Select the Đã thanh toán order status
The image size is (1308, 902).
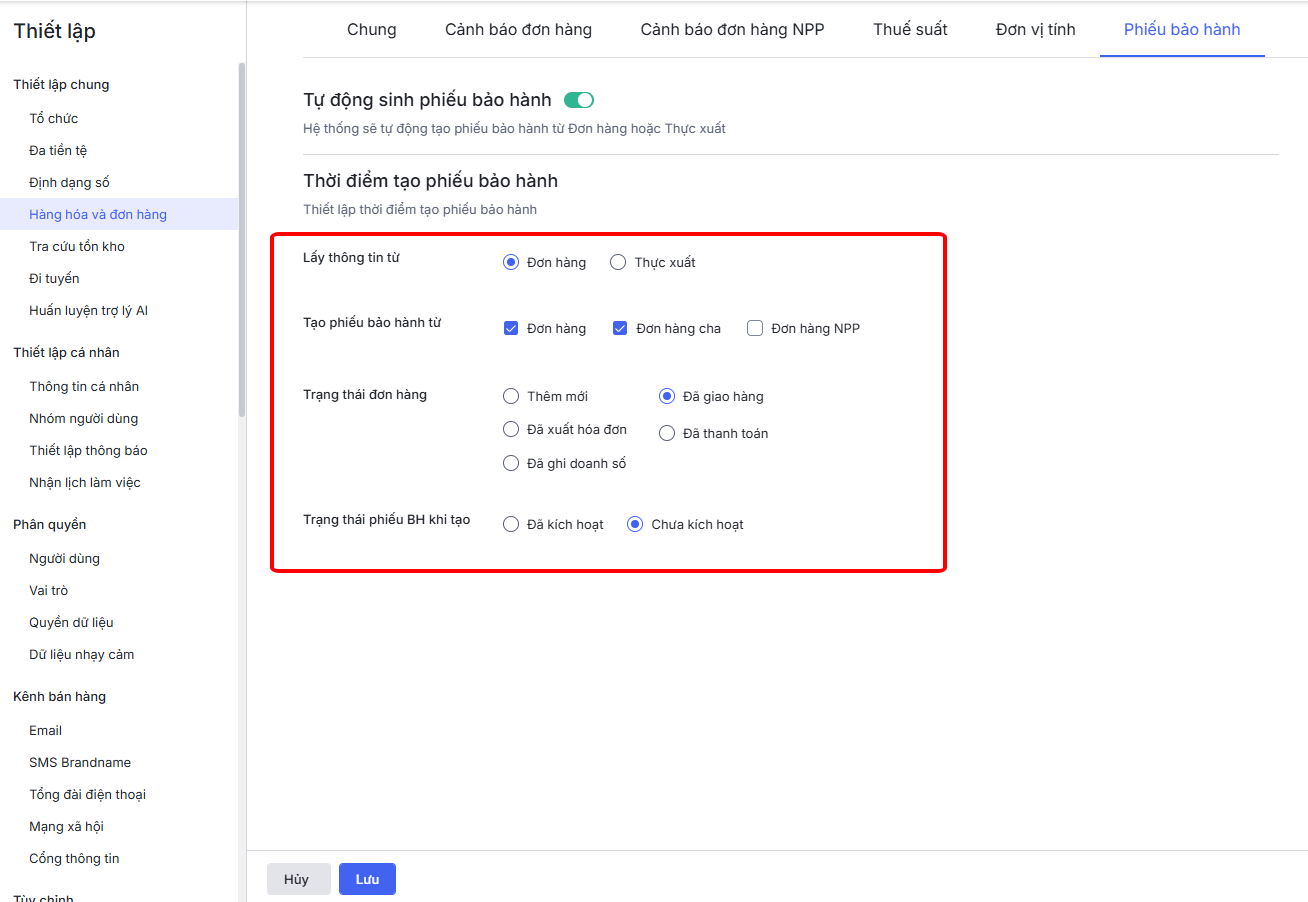pos(667,433)
